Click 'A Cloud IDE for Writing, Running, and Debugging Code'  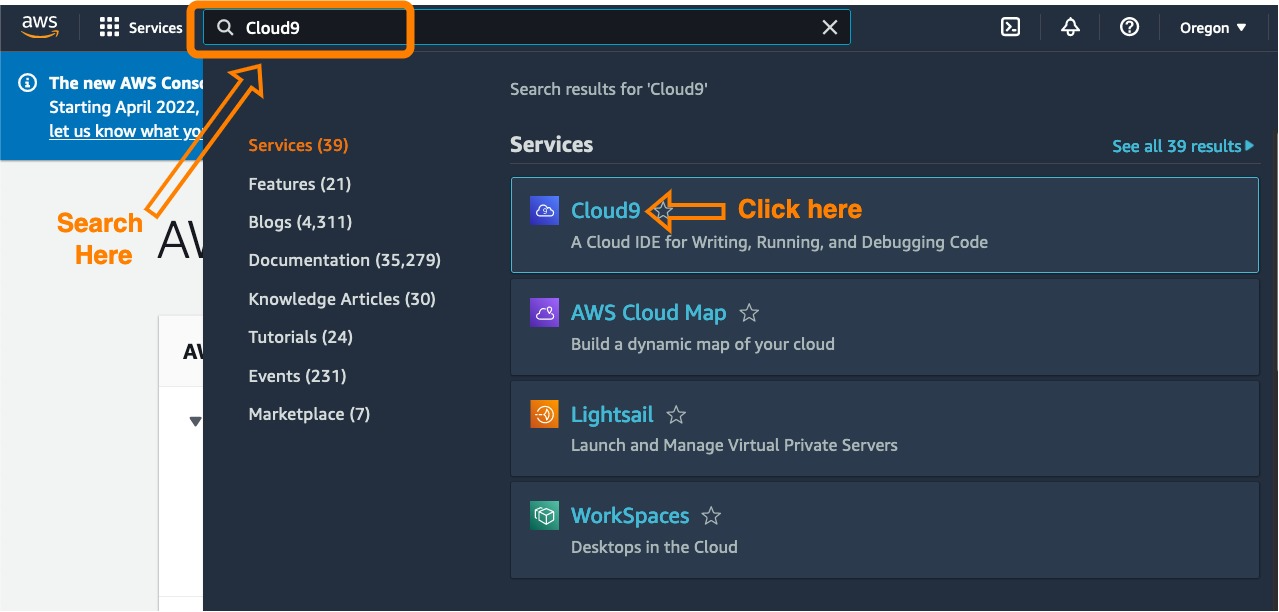pos(779,242)
